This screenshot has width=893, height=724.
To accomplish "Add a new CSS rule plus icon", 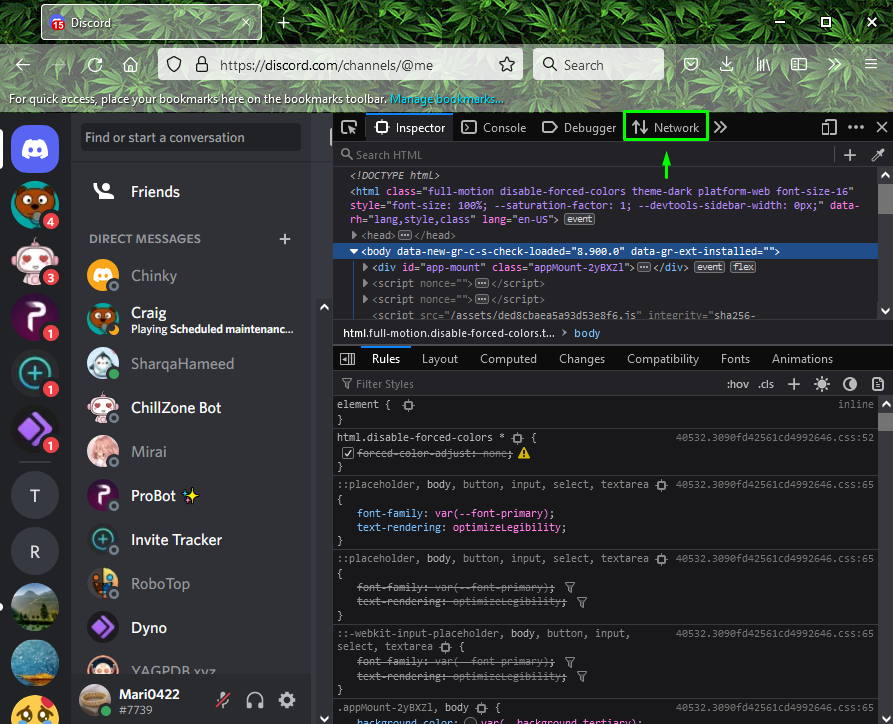I will tap(794, 384).
